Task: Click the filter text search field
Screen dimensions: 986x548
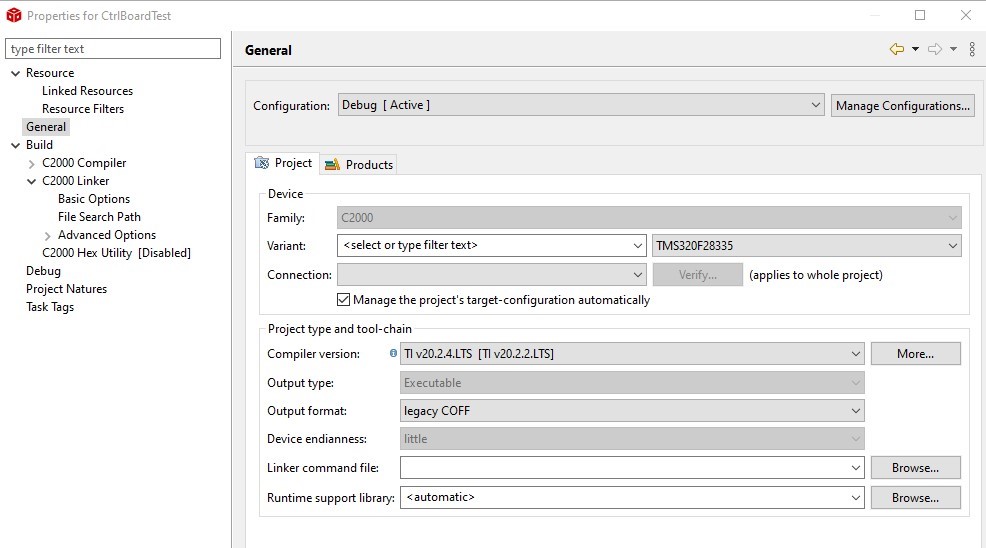Action: tap(113, 49)
